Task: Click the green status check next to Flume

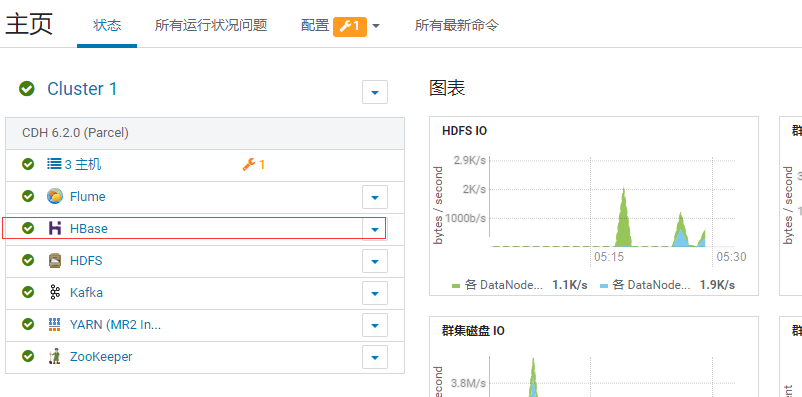Action: pos(28,196)
